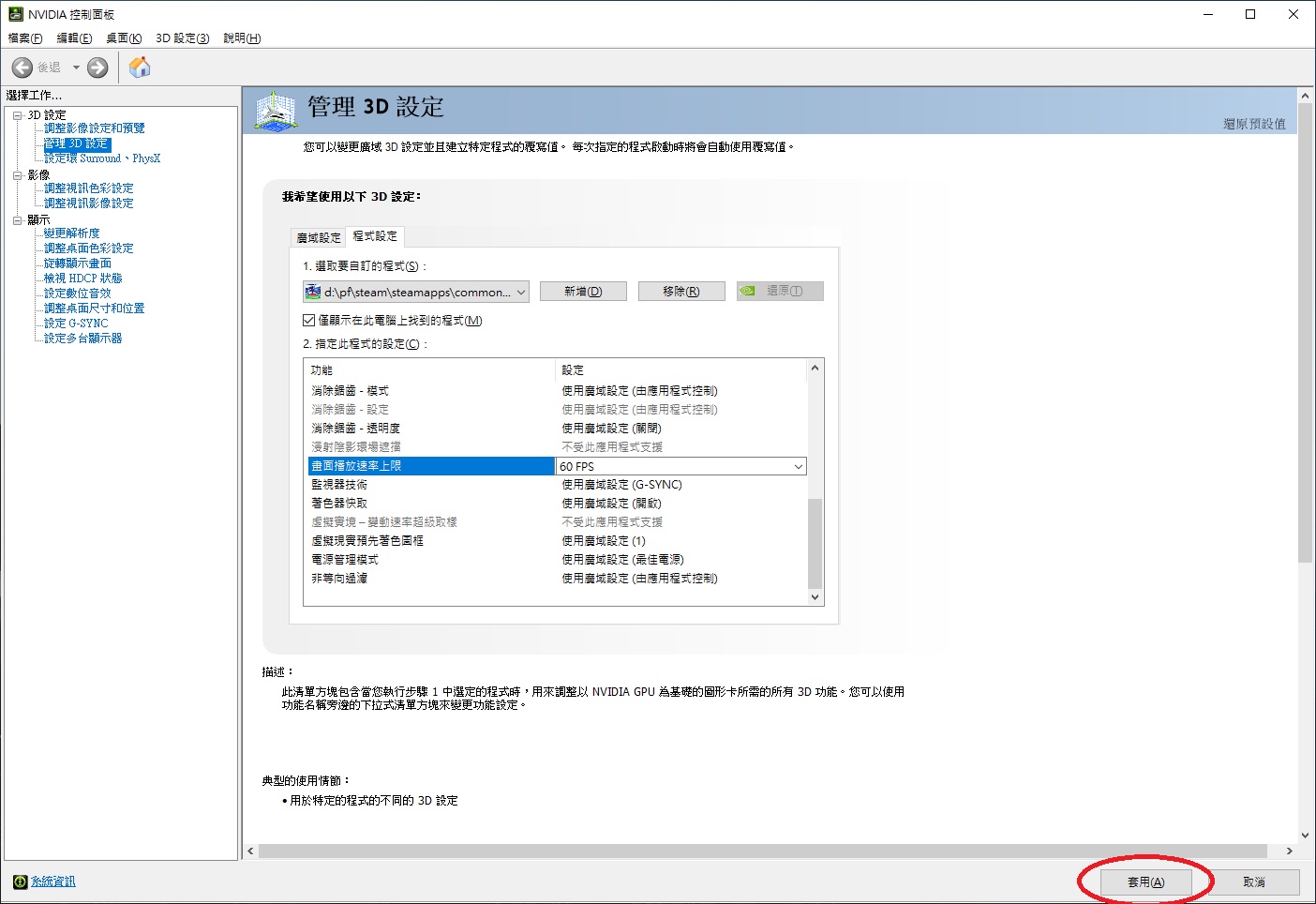Collapse the 影像 tree node

coord(17,175)
